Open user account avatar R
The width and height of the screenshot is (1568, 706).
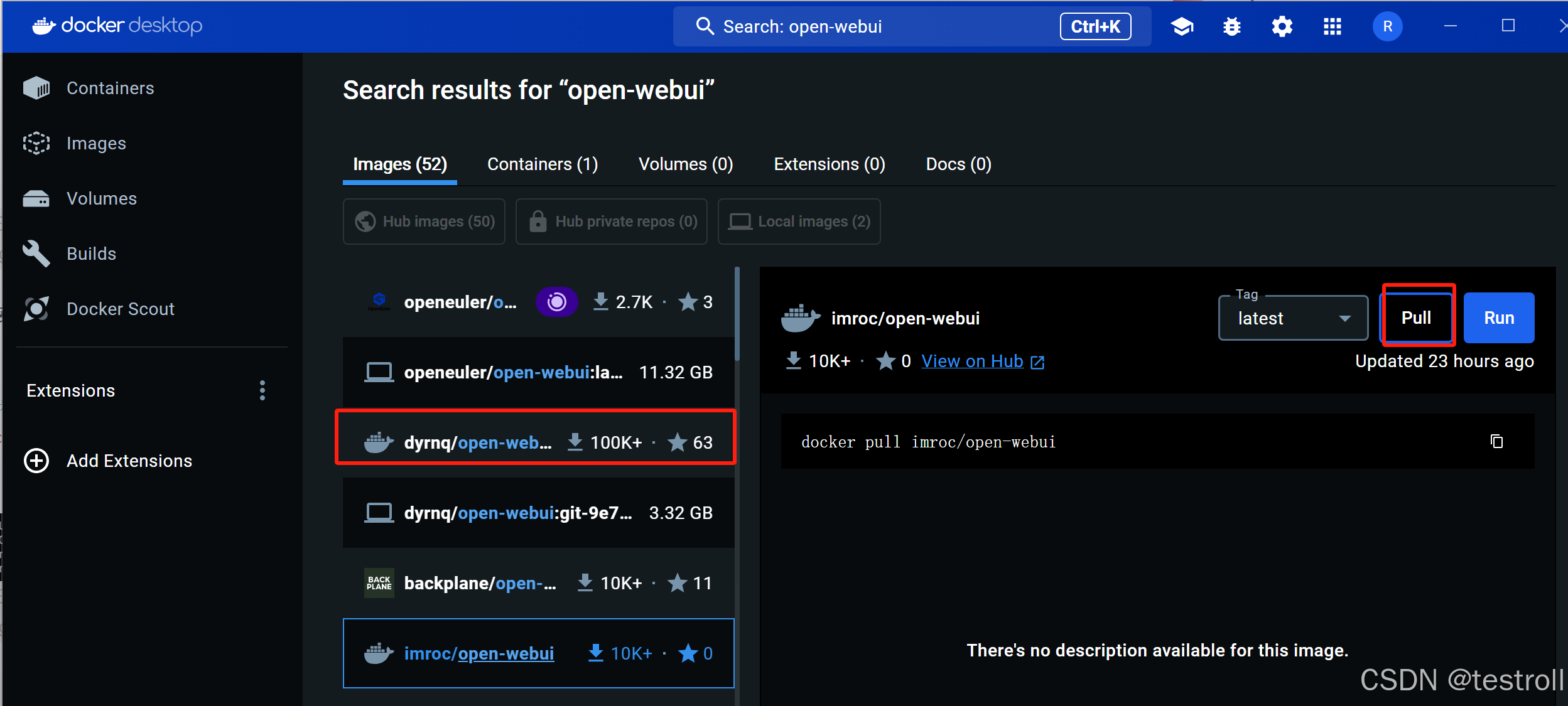click(x=1387, y=26)
